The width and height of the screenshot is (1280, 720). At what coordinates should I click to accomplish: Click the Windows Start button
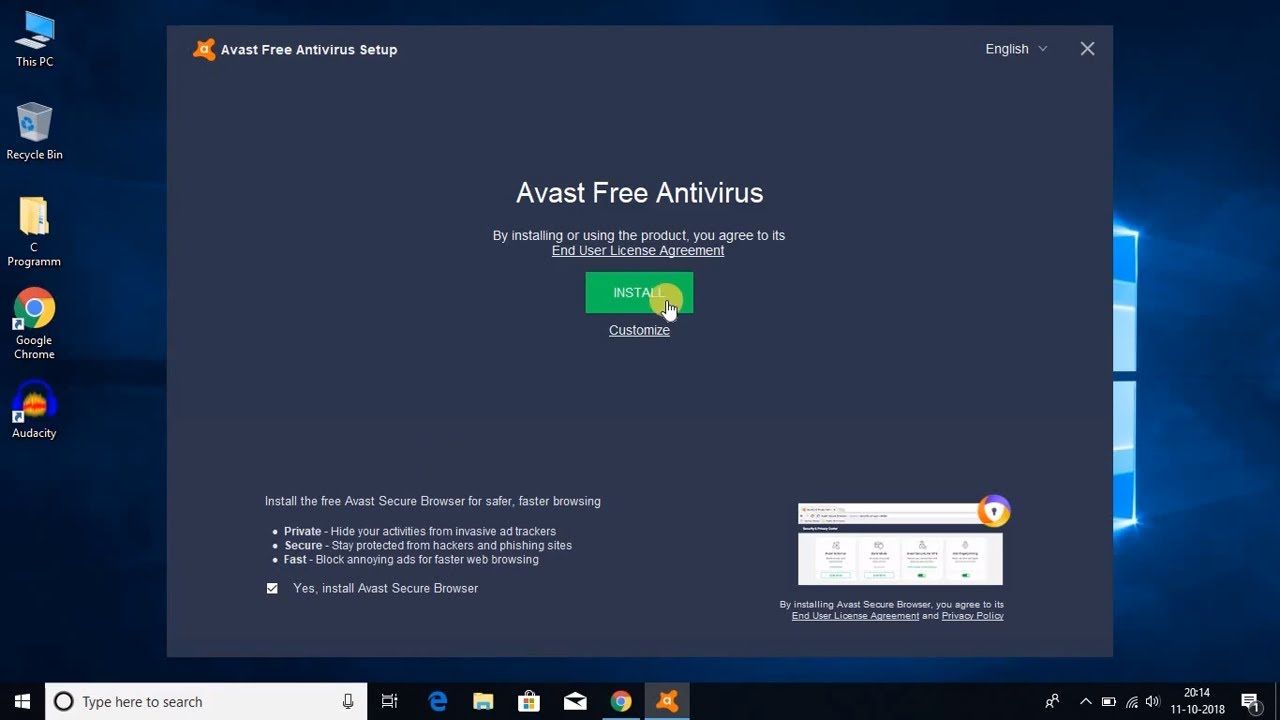22,701
